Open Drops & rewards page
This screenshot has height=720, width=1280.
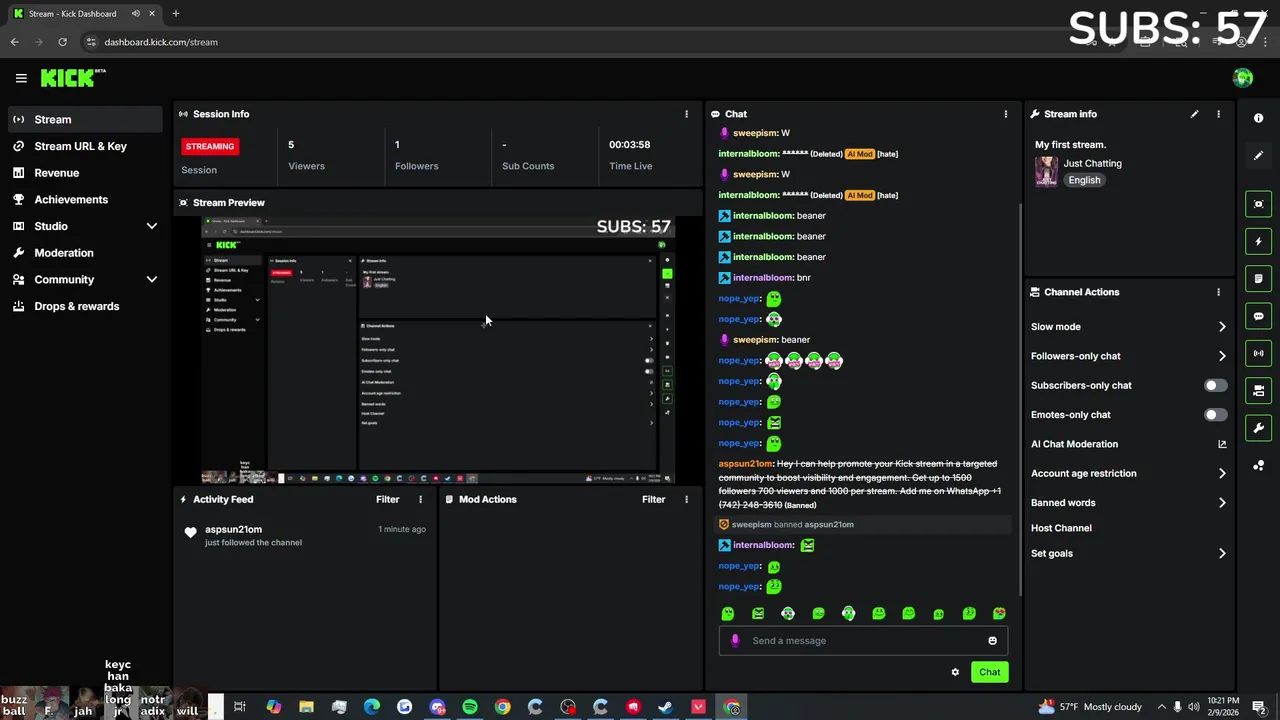click(85, 306)
